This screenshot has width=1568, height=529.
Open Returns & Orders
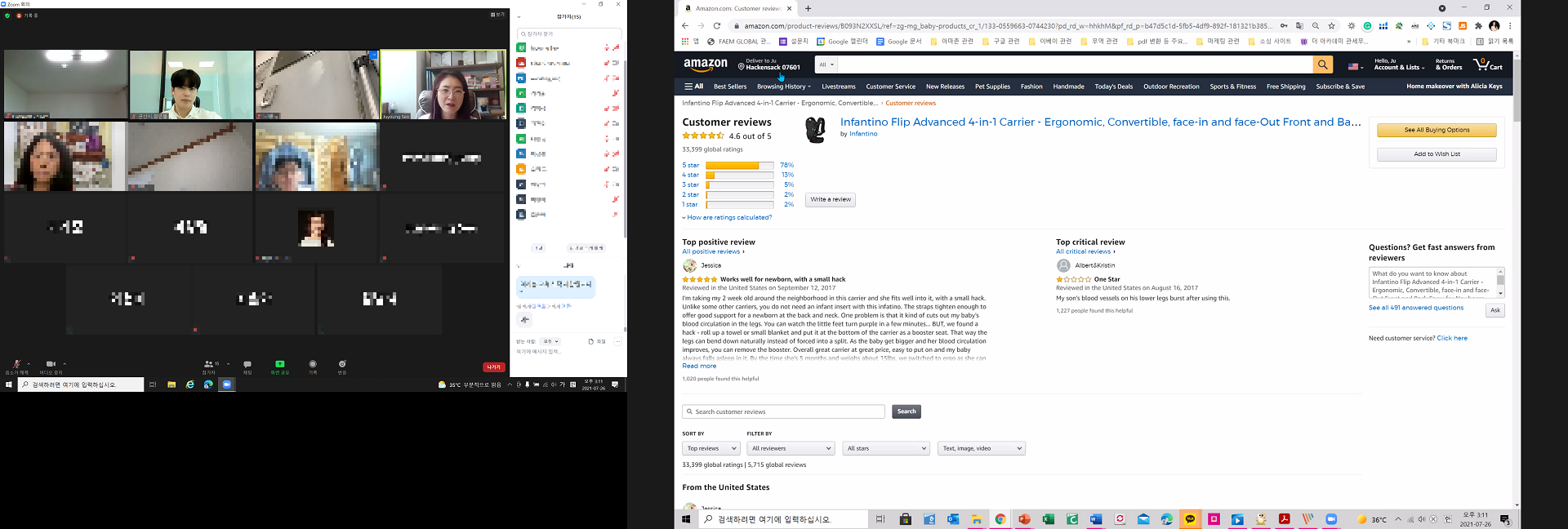(x=1449, y=64)
